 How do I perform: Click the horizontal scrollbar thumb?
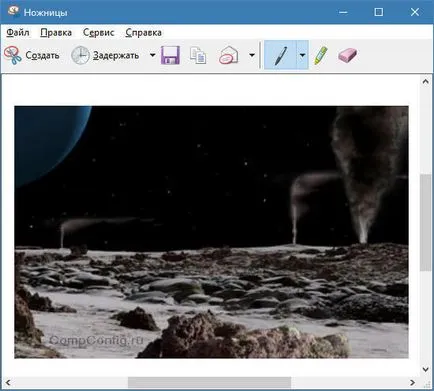[209, 382]
